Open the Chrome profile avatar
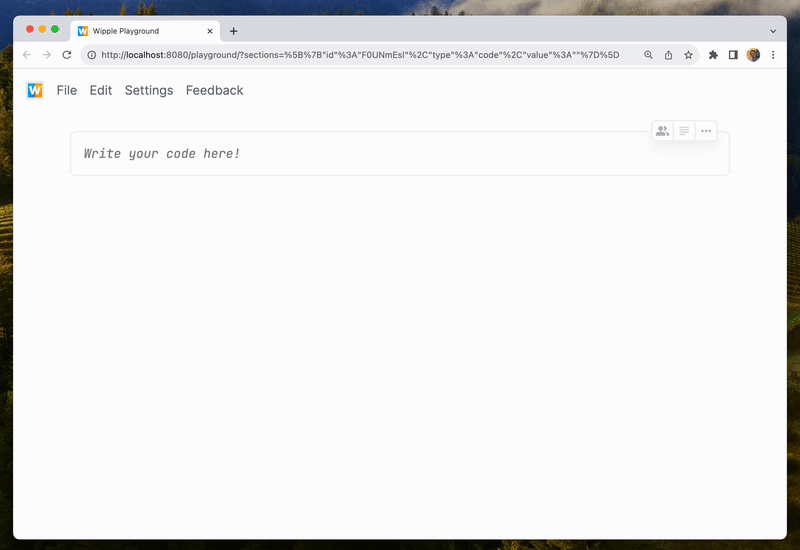Viewport: 800px width, 550px height. [753, 55]
